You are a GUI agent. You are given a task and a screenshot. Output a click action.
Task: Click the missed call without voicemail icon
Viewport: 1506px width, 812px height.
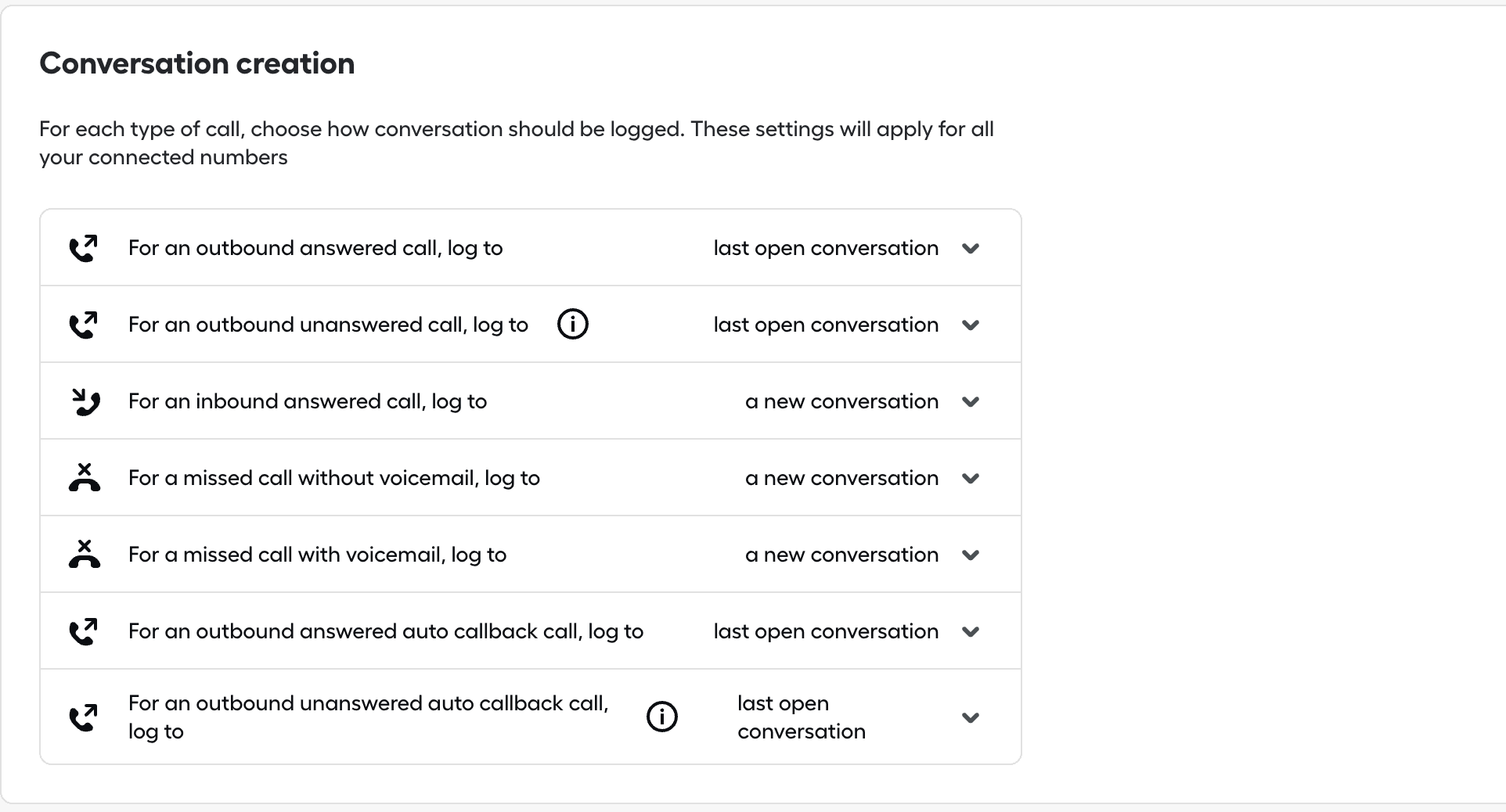pos(85,477)
